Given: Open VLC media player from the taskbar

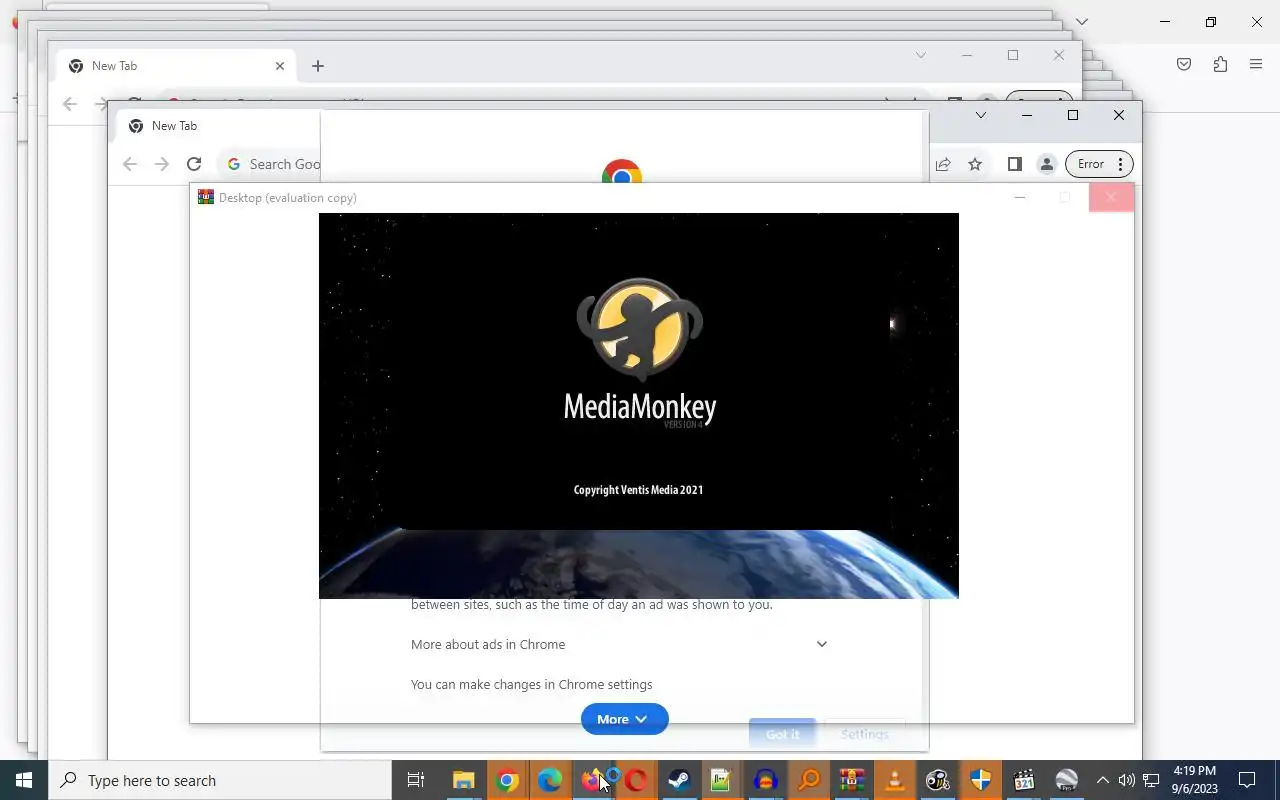Looking at the screenshot, I should (895, 780).
